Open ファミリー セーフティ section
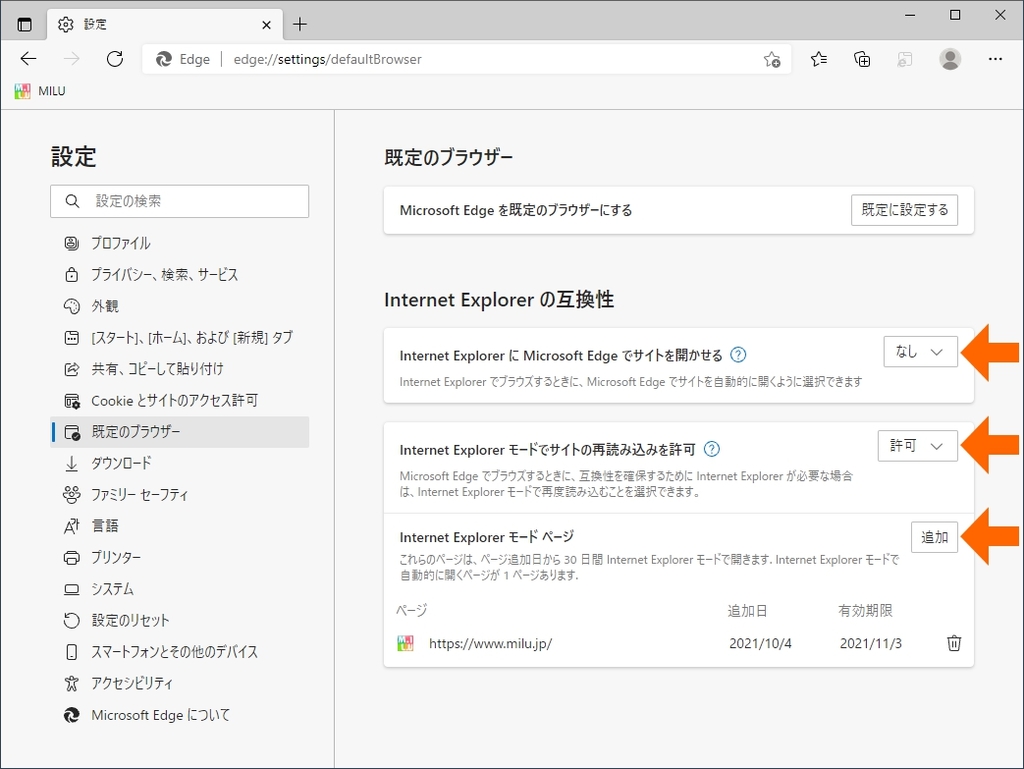The width and height of the screenshot is (1024, 769). (180, 495)
